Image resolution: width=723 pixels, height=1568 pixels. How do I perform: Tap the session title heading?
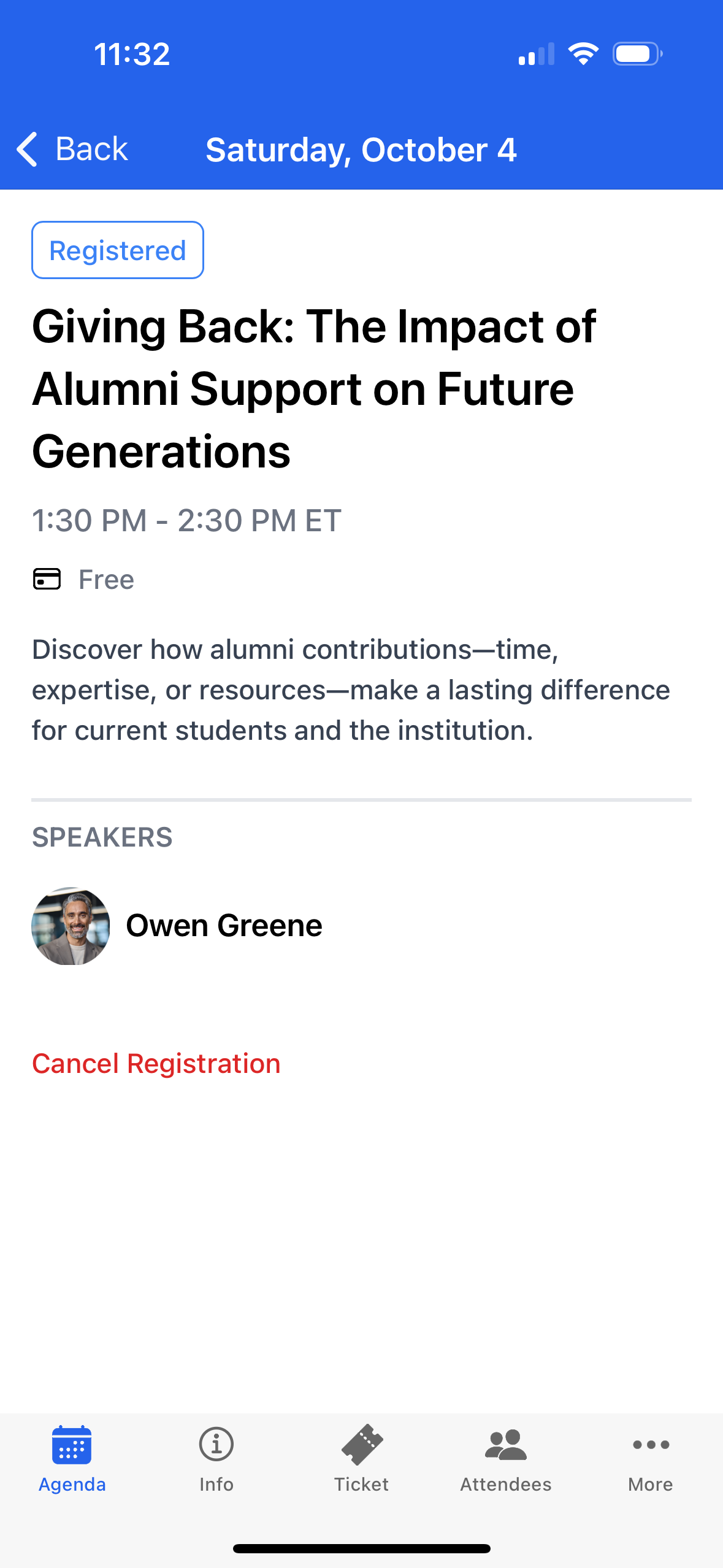[314, 389]
